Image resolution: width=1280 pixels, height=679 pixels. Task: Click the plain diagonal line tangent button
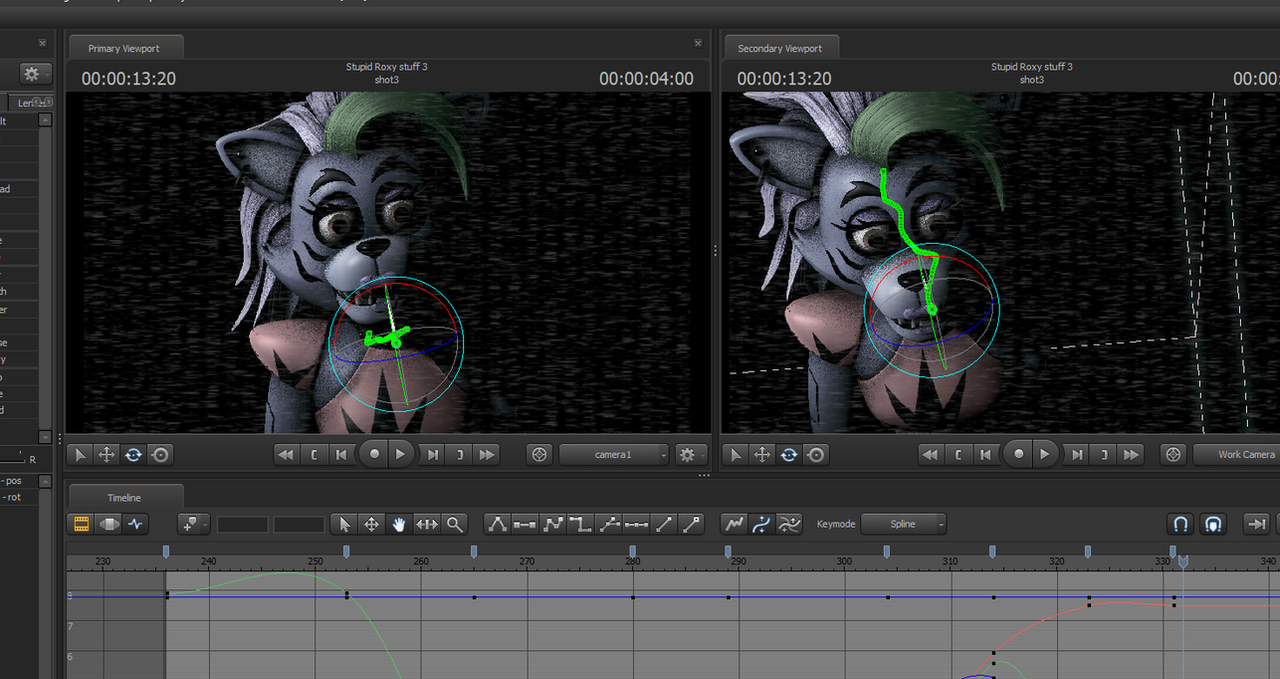click(x=664, y=523)
